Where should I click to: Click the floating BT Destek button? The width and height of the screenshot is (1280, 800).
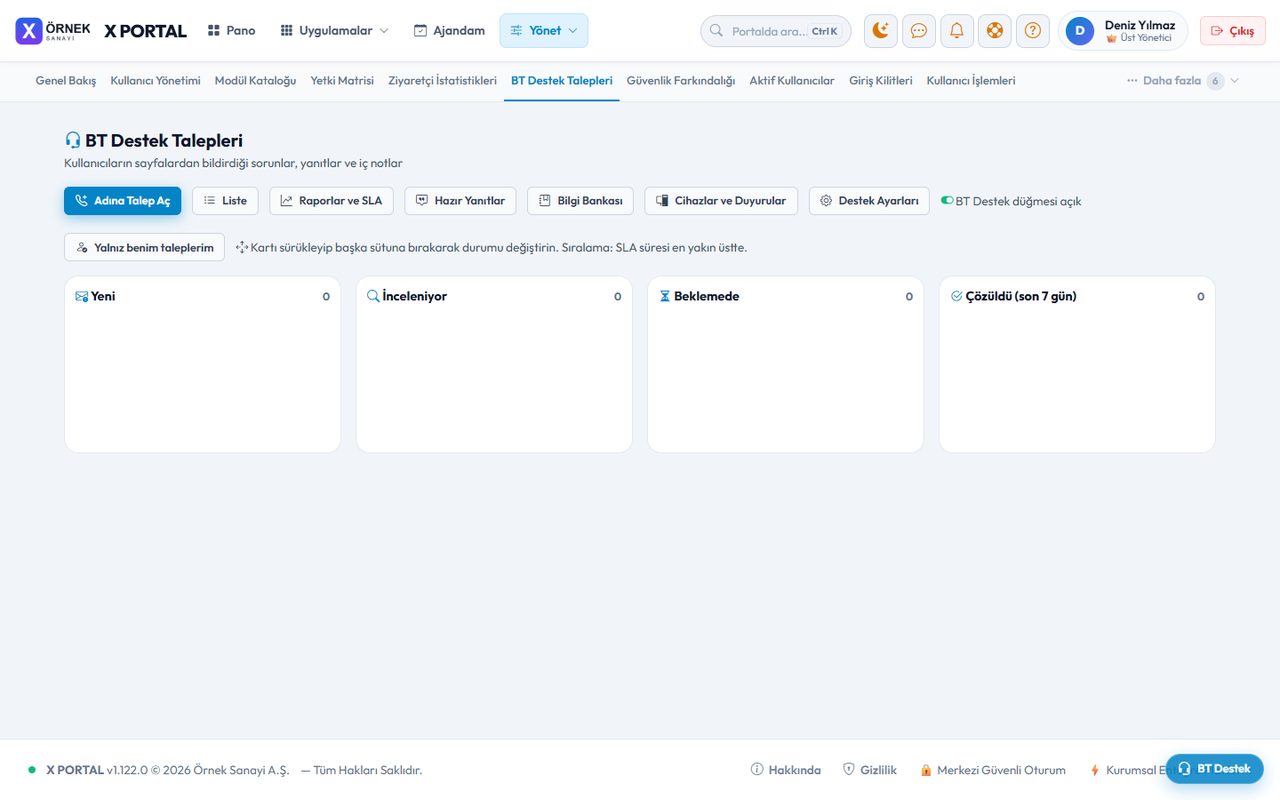click(x=1214, y=769)
